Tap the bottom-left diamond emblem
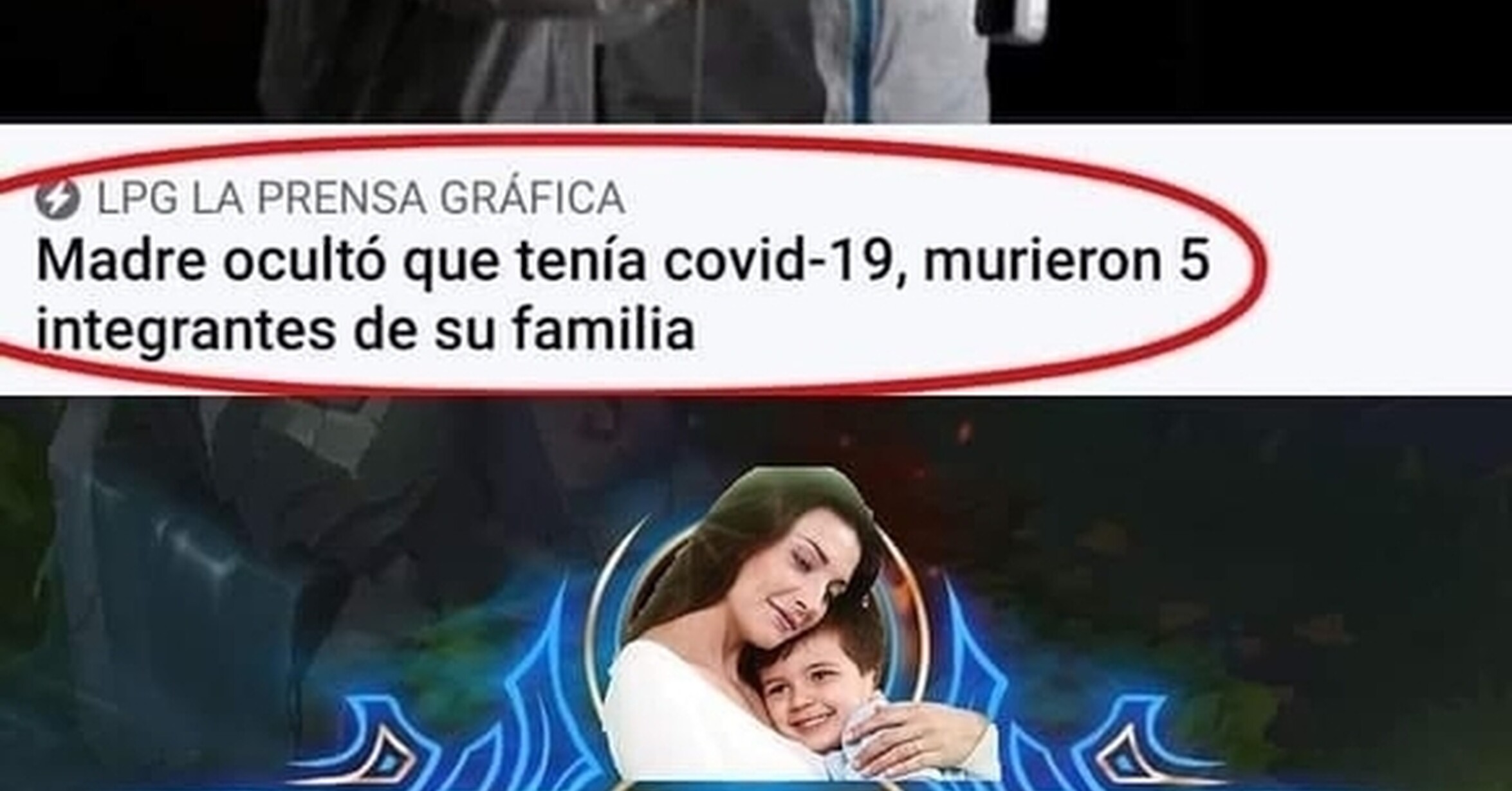The image size is (1512, 791). 389,756
